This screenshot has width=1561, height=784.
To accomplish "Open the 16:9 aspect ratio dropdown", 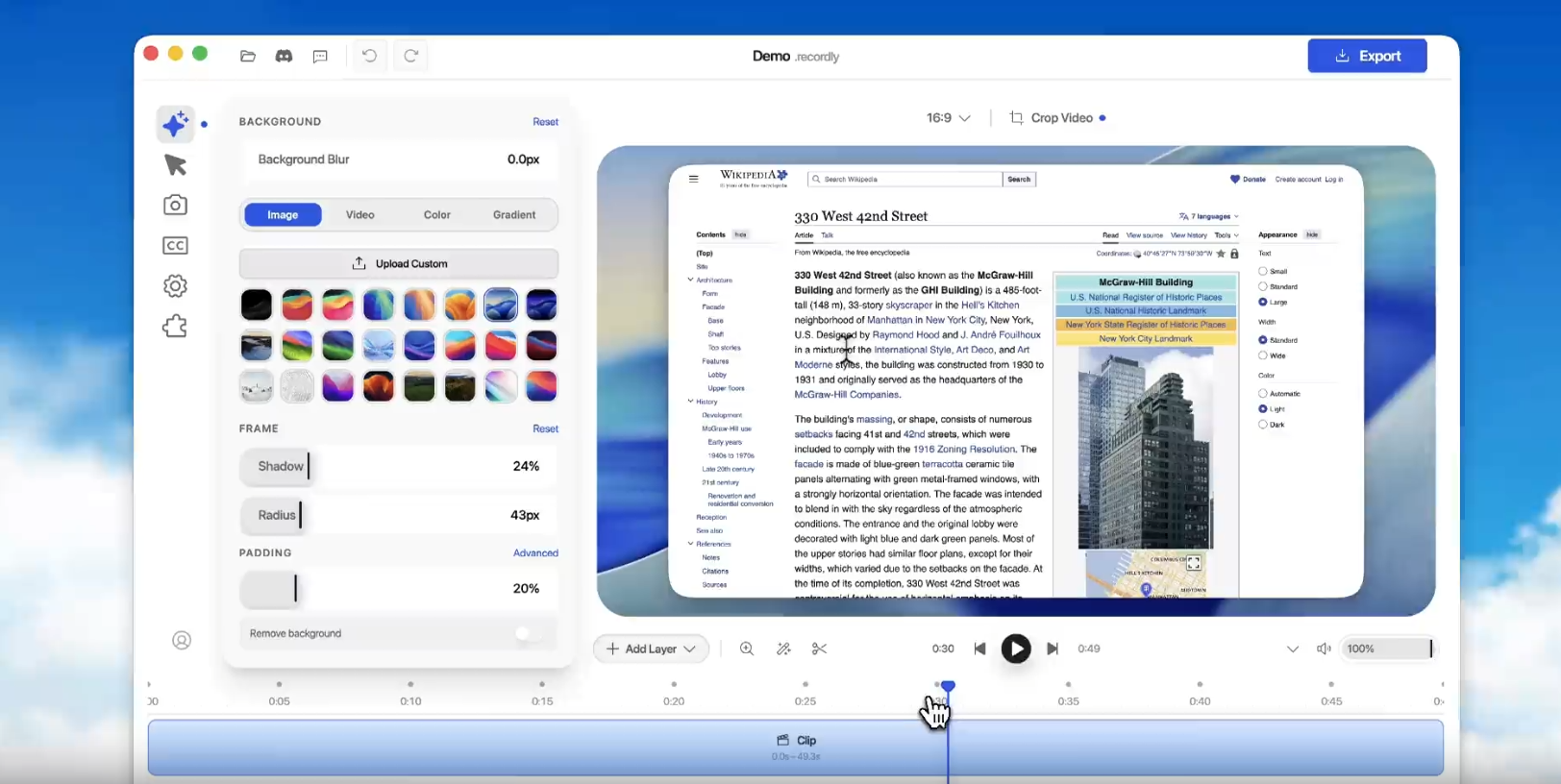I will [x=949, y=118].
